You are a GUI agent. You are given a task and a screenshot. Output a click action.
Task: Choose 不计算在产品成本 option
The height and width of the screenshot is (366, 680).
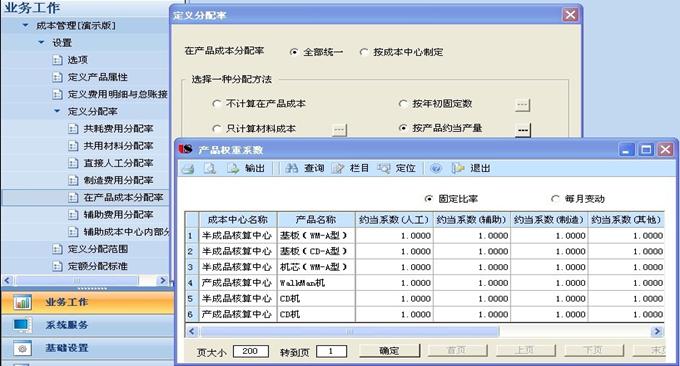click(217, 104)
